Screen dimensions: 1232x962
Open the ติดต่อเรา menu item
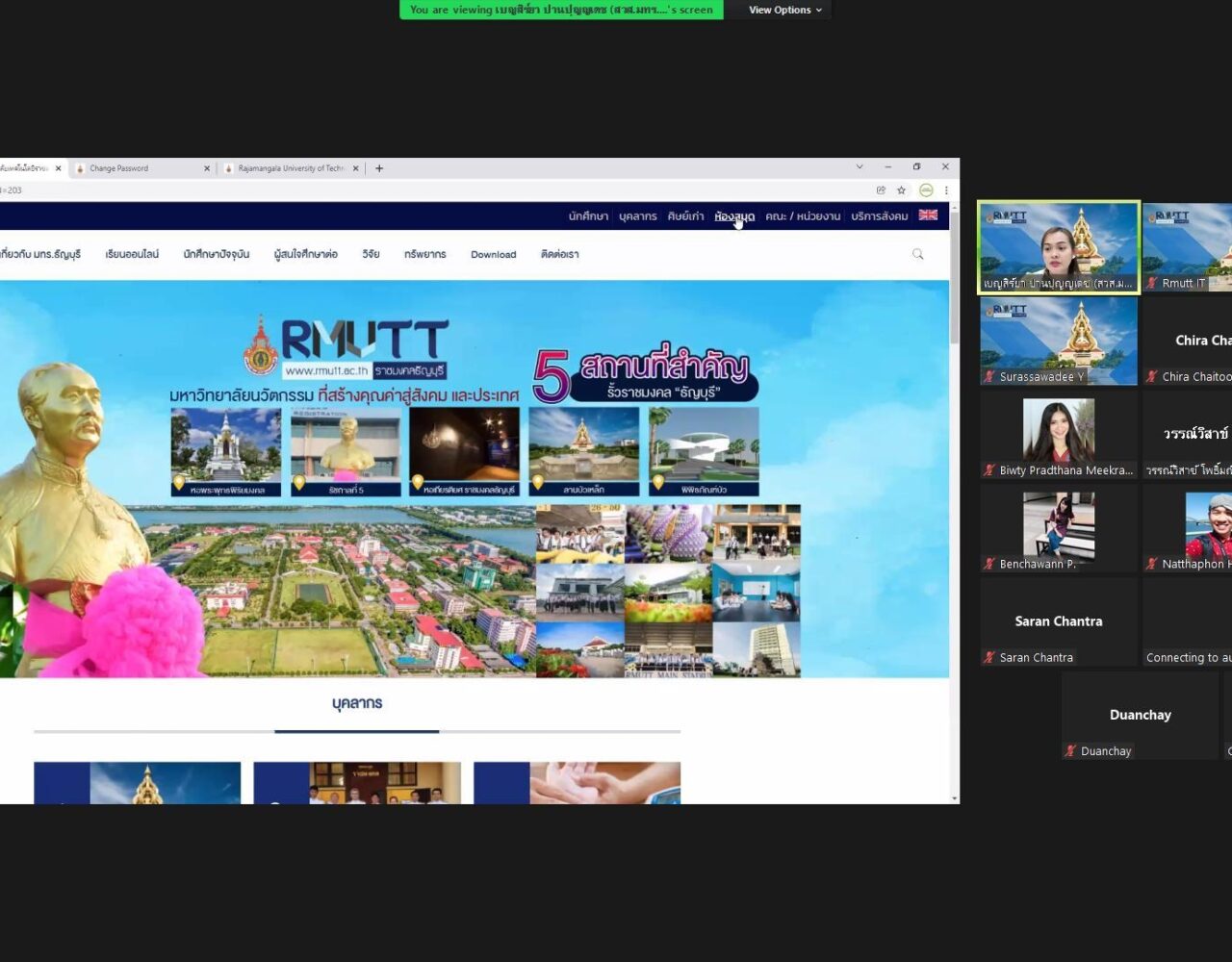(560, 255)
